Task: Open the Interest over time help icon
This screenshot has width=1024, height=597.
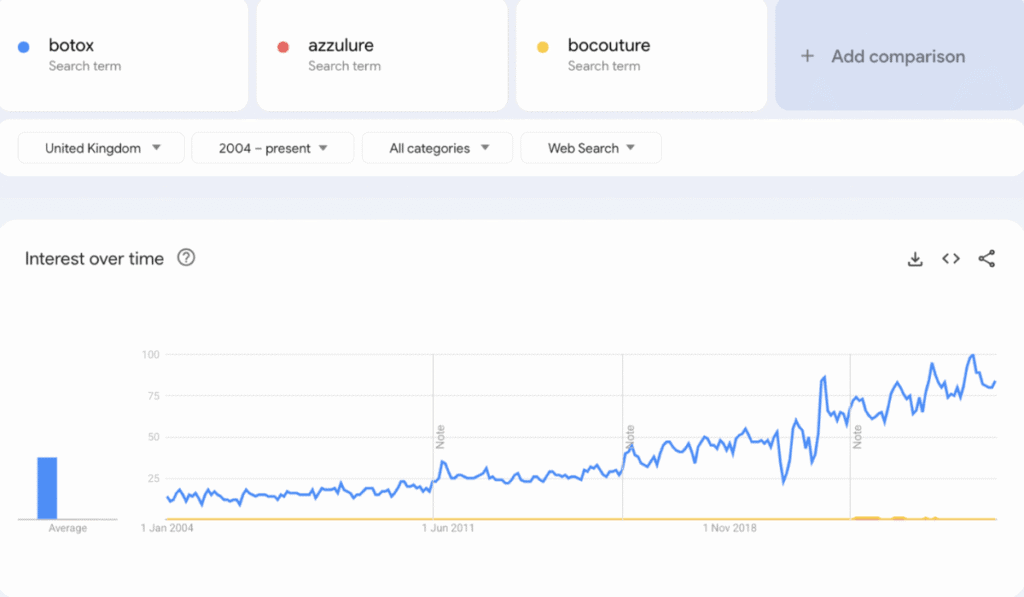Action: pos(186,258)
